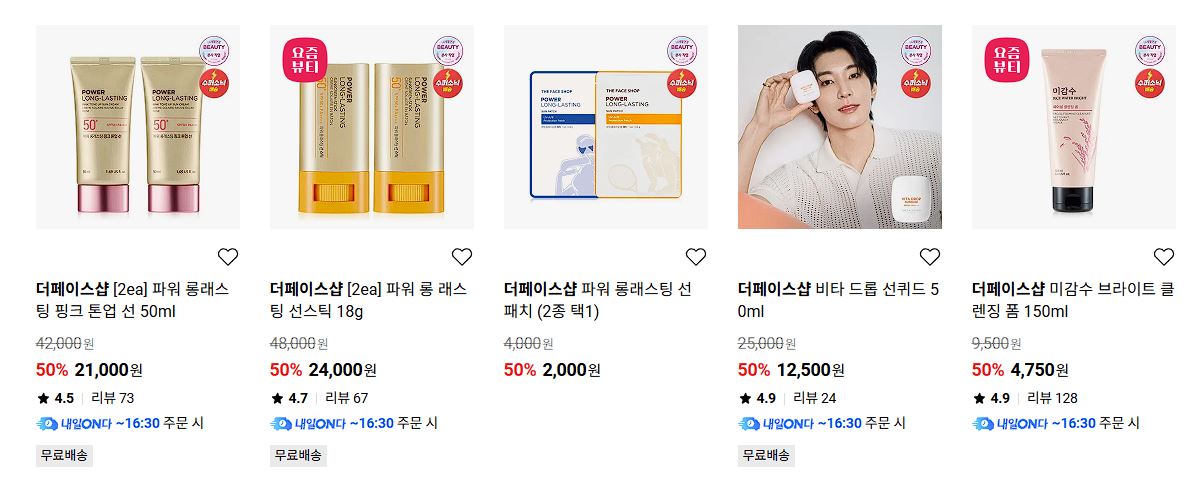Open title 비타 드롭 선퀴드 50ml
Image resolution: width=1195 pixels, height=481 pixels.
838,300
